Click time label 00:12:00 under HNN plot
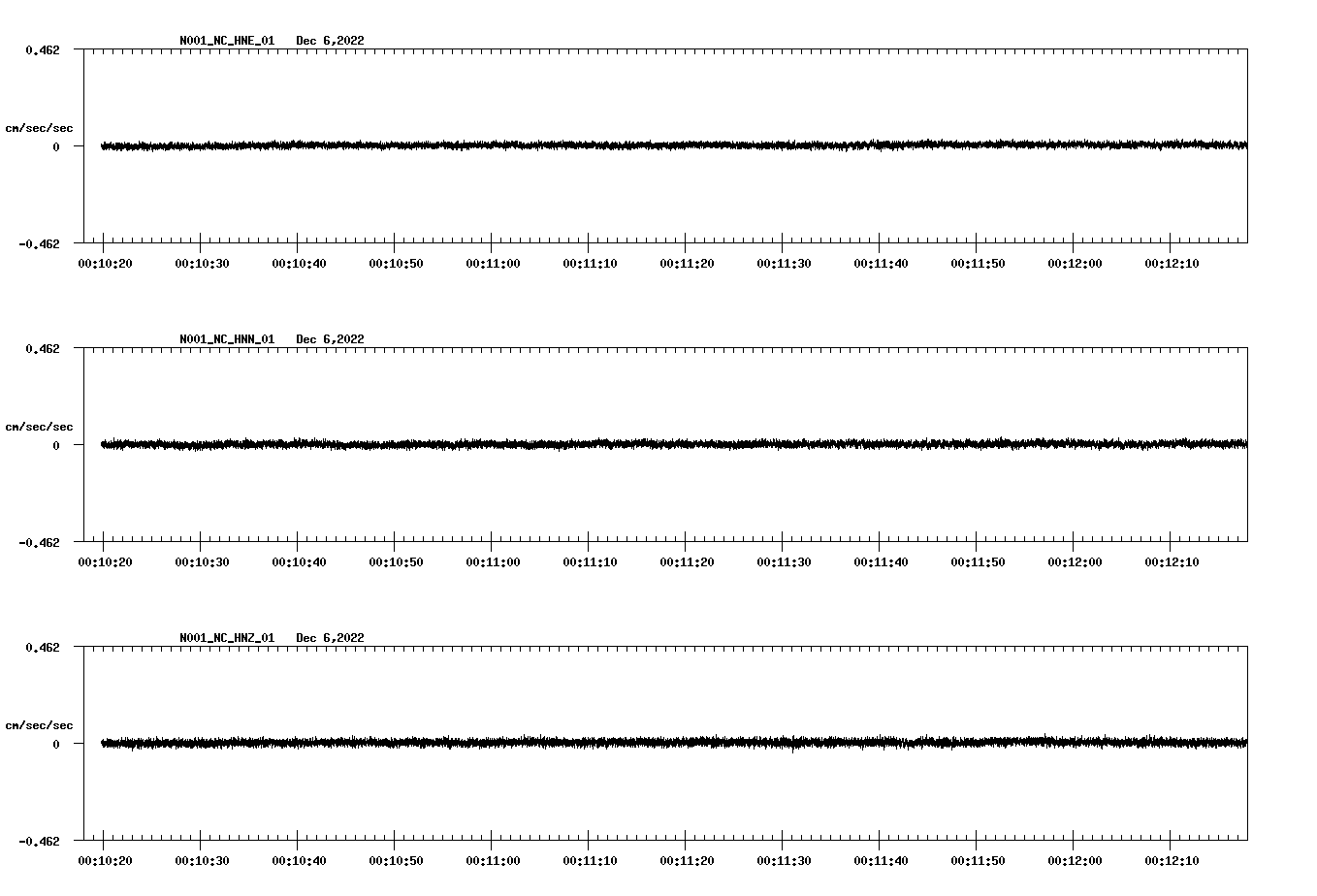This screenshot has height=896, width=1317. click(1075, 562)
